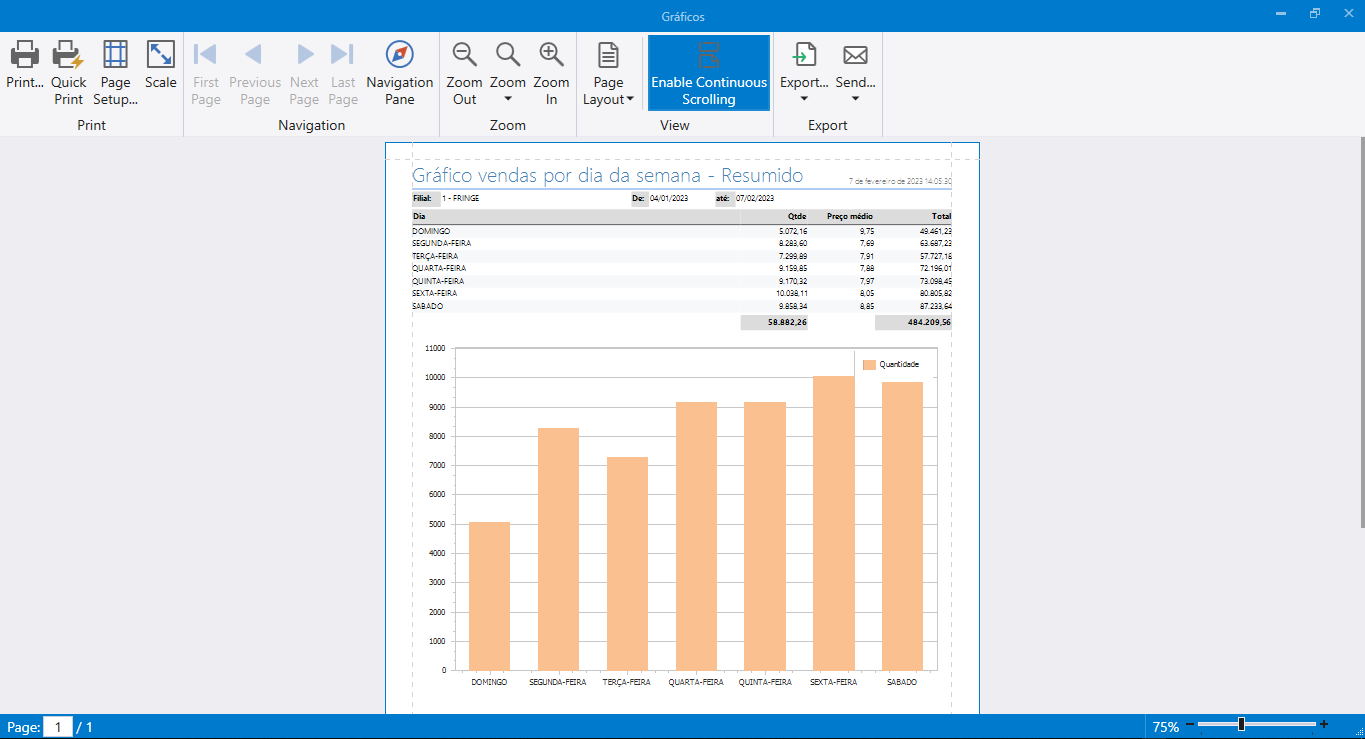Viewport: 1365px width, 739px height.
Task: Expand the Export options dropdown
Action: (x=804, y=99)
